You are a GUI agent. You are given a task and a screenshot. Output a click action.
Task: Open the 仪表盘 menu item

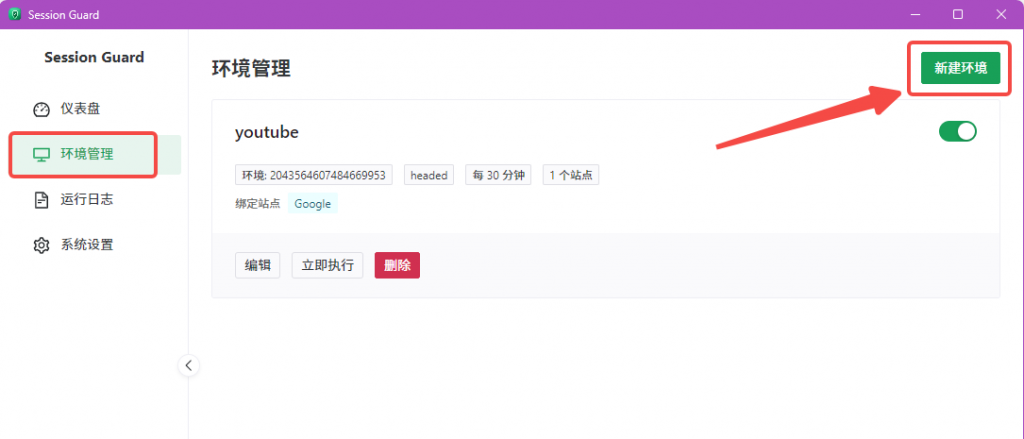[80, 109]
